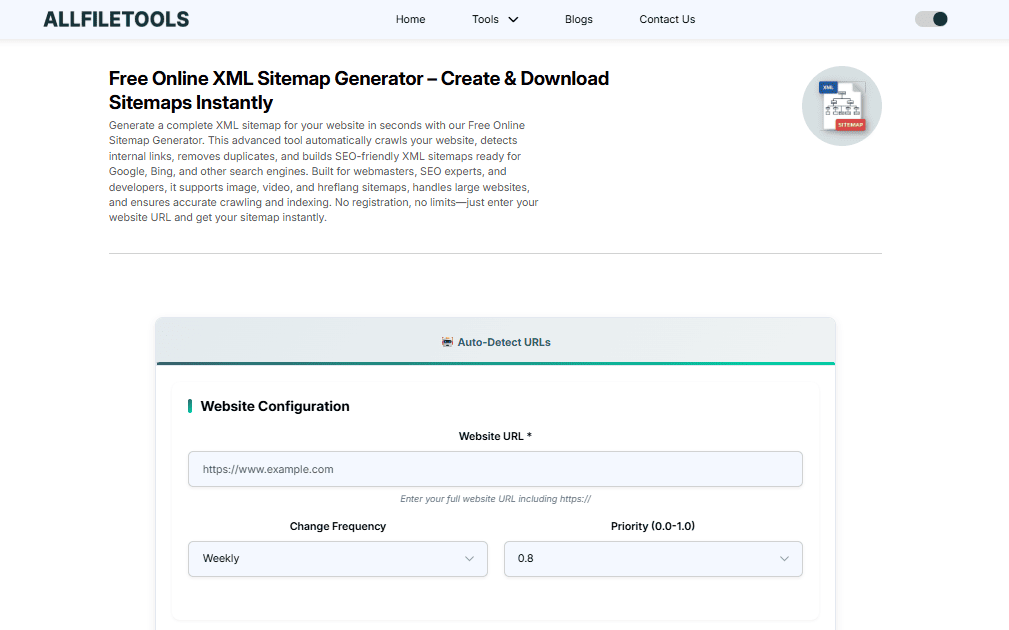Go to Home in the navigation bar
This screenshot has width=1009, height=630.
point(410,19)
